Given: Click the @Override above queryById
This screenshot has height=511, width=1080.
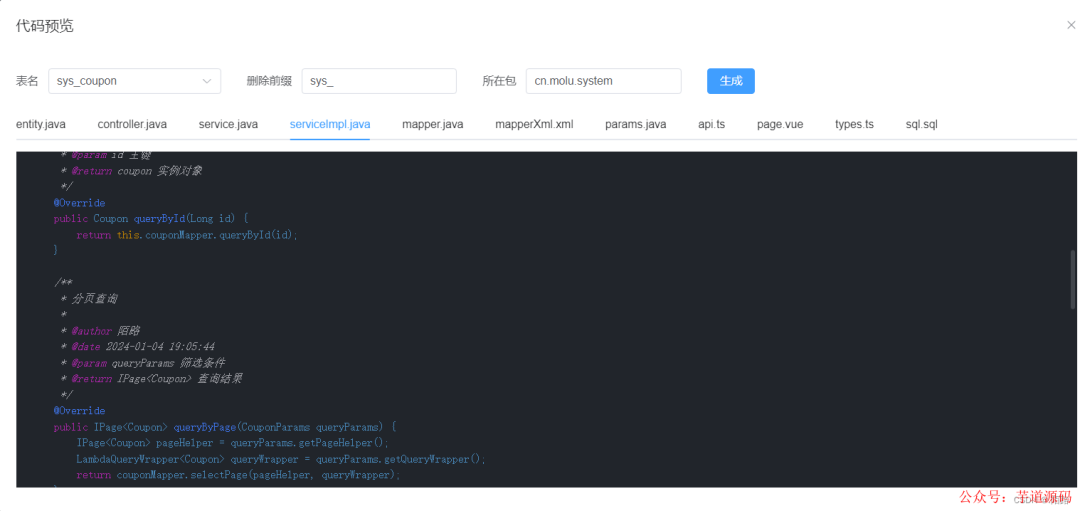Looking at the screenshot, I should [79, 203].
